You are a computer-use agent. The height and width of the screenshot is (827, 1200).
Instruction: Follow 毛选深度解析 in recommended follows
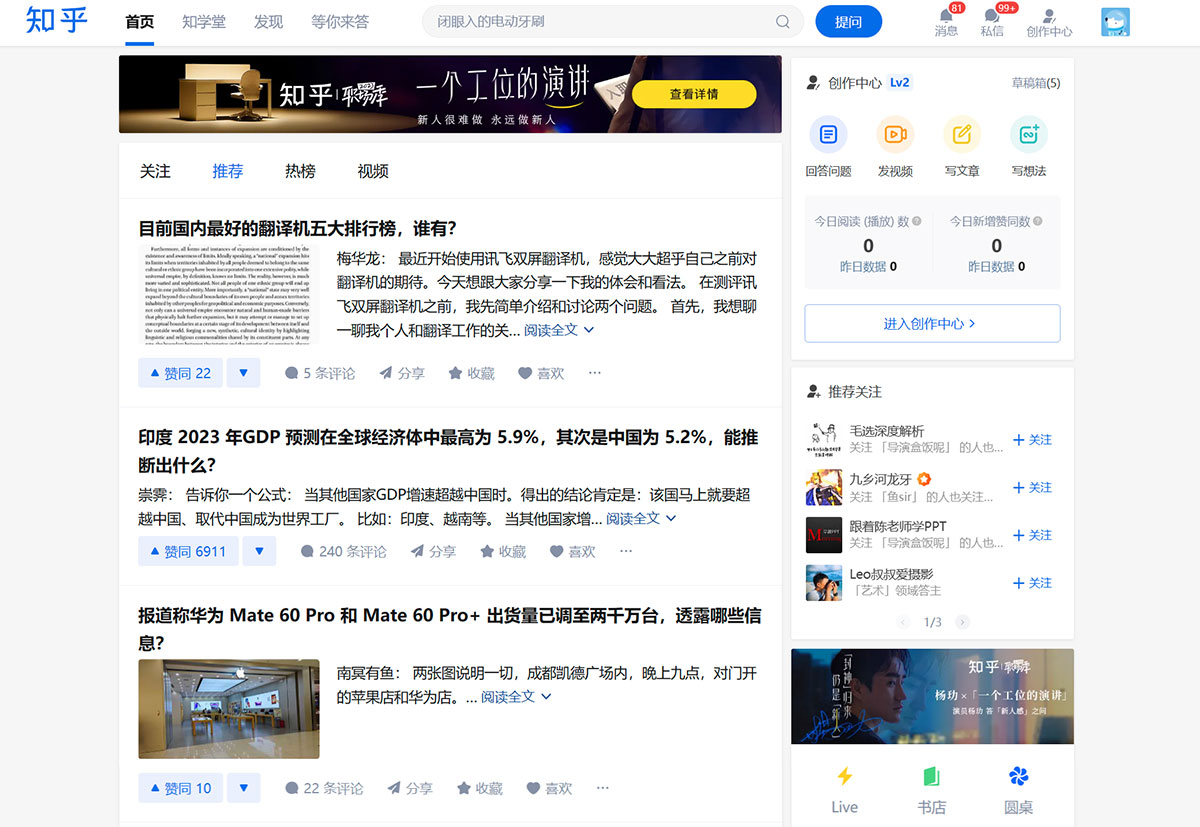point(1032,439)
